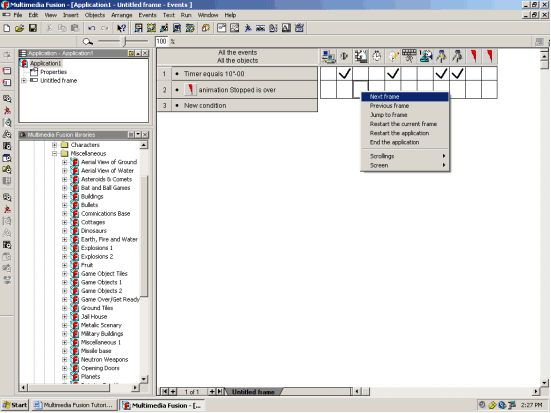Screen dimensions: 551x413
Task: Open the Scrollings submenu
Action: click(405, 156)
